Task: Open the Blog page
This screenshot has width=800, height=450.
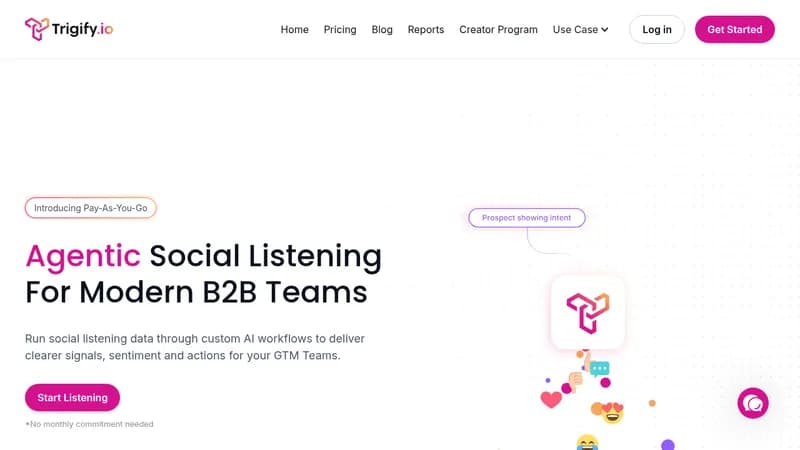Action: [x=382, y=30]
